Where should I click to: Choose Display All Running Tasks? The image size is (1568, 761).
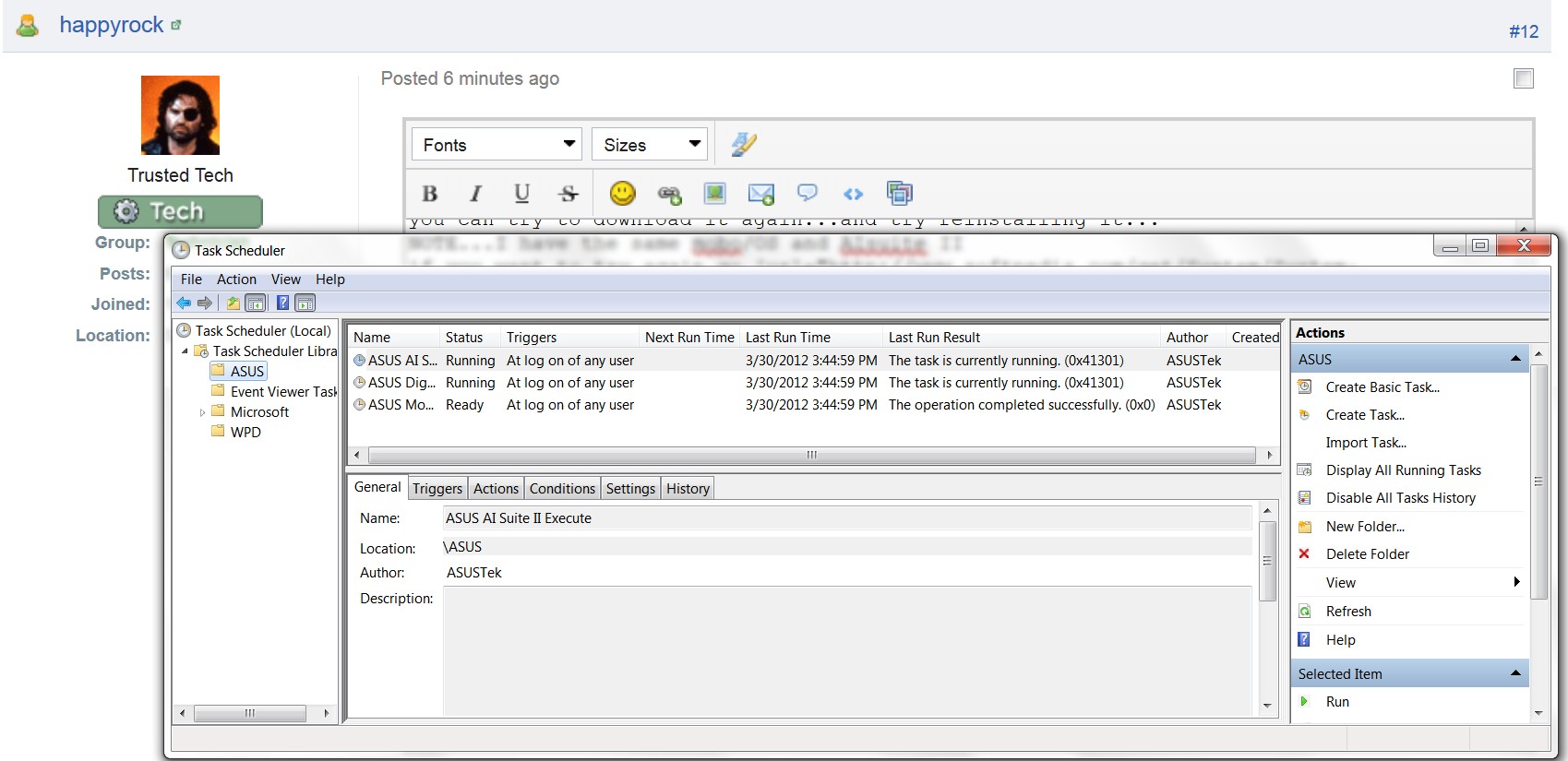1403,470
